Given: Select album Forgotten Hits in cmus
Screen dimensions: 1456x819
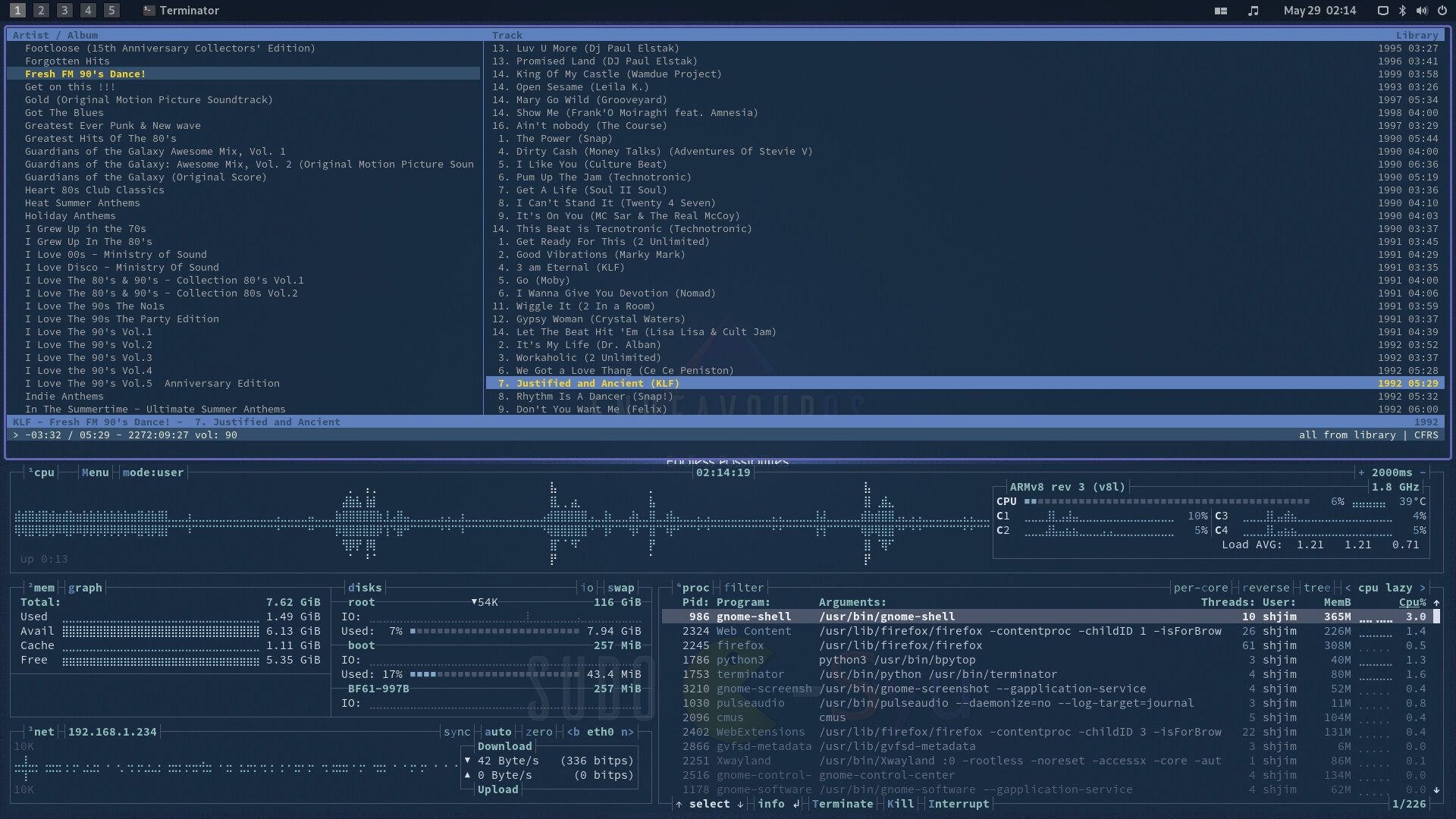Looking at the screenshot, I should pos(243,61).
